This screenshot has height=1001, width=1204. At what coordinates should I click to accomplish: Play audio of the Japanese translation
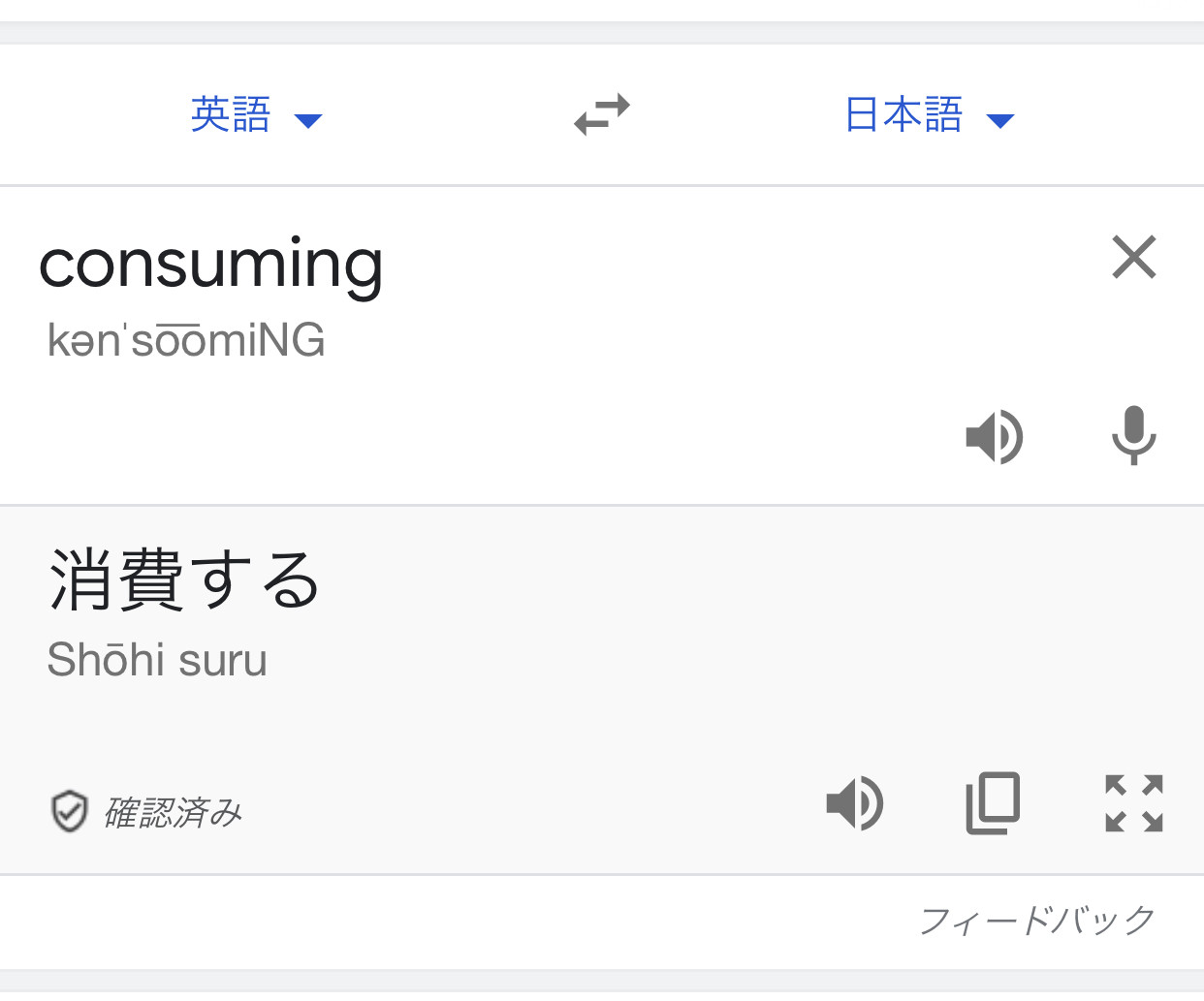(x=855, y=803)
